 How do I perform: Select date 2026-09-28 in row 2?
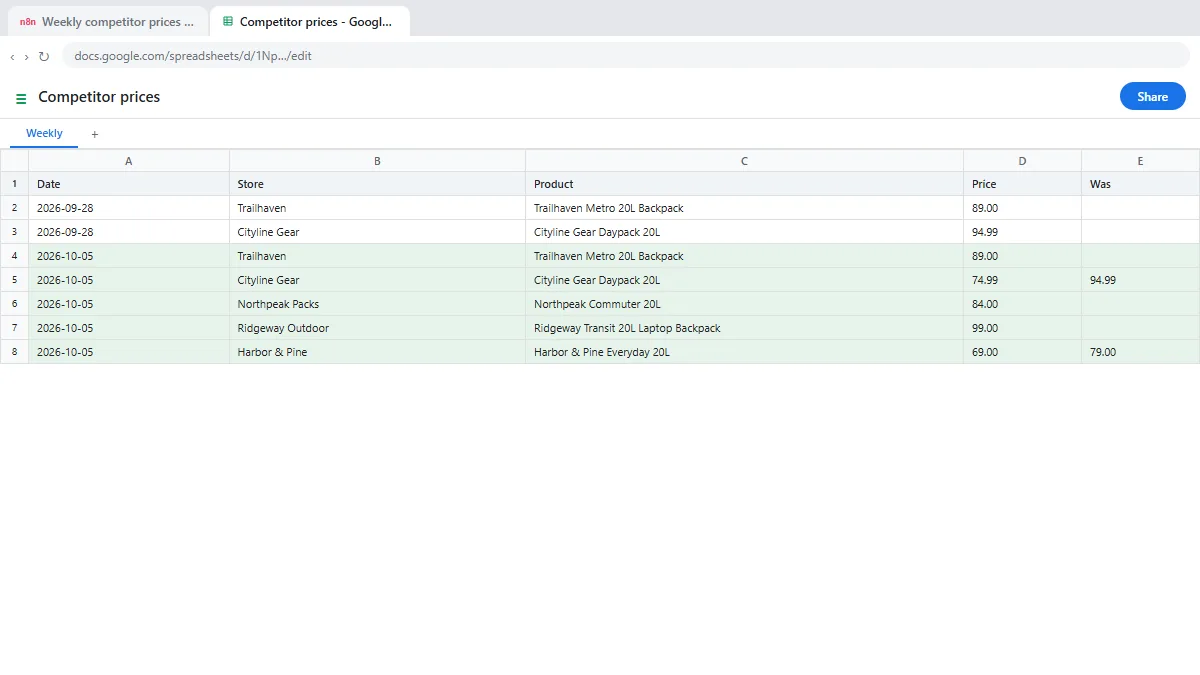[x=129, y=208]
